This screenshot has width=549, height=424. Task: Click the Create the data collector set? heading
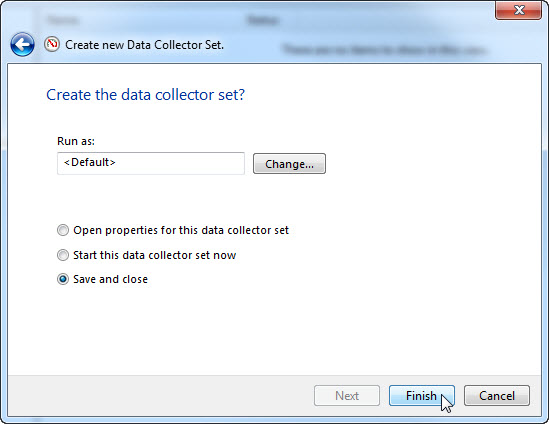point(145,95)
